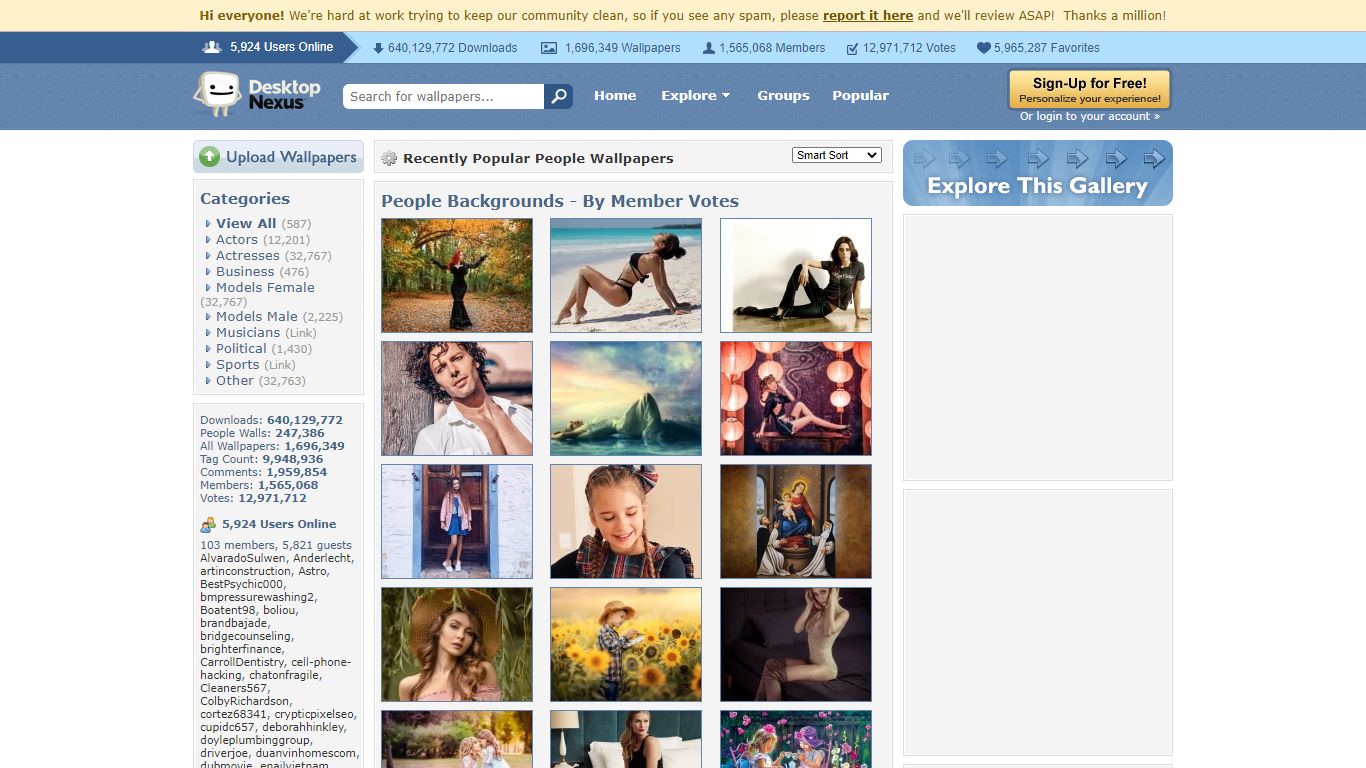This screenshot has height=768, width=1366.
Task: Open the autumn forest woman wallpaper thumbnail
Action: pyautogui.click(x=457, y=275)
